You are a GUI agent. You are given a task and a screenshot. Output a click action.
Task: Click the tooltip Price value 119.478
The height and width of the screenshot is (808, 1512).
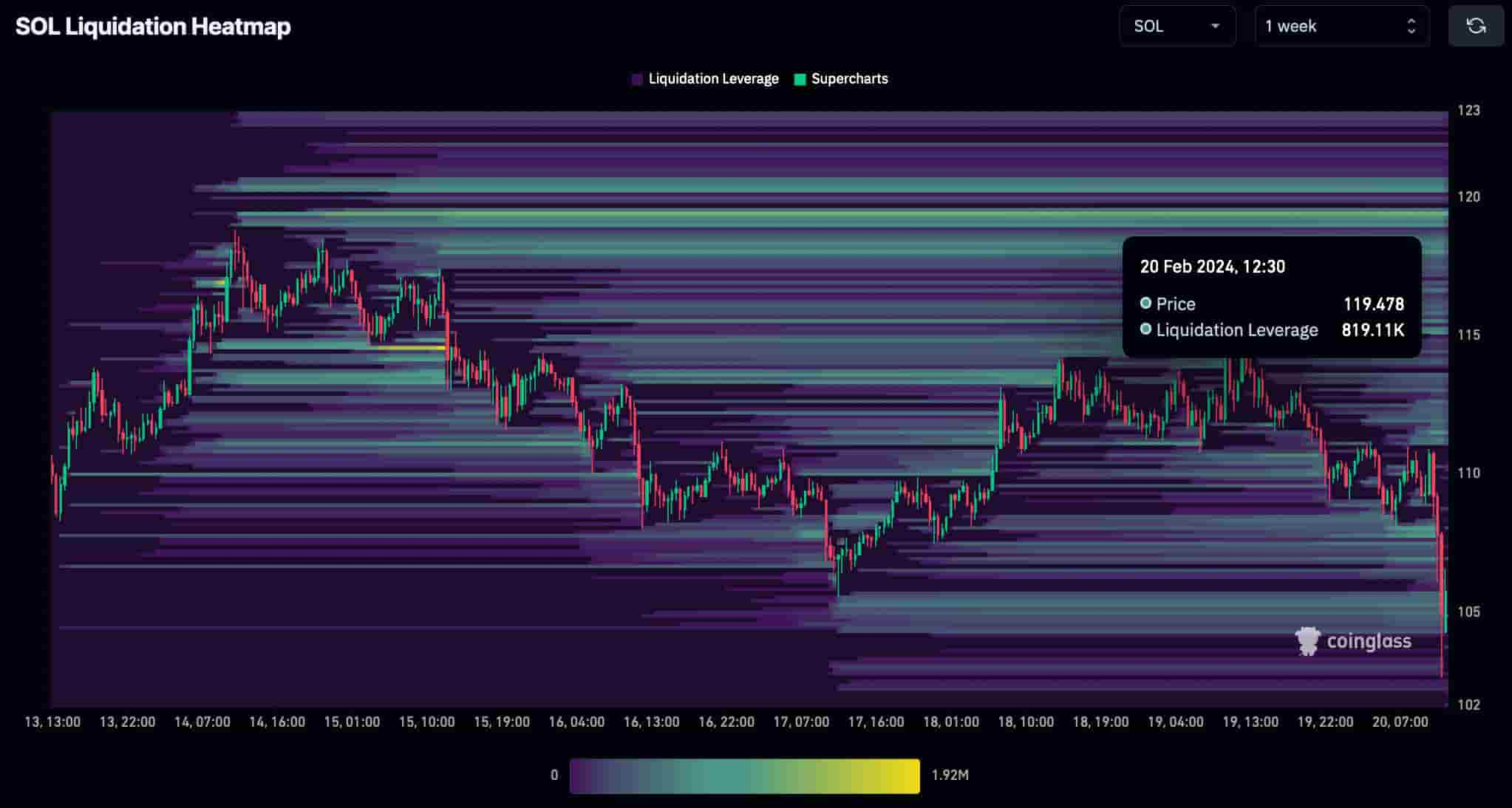tap(1374, 304)
